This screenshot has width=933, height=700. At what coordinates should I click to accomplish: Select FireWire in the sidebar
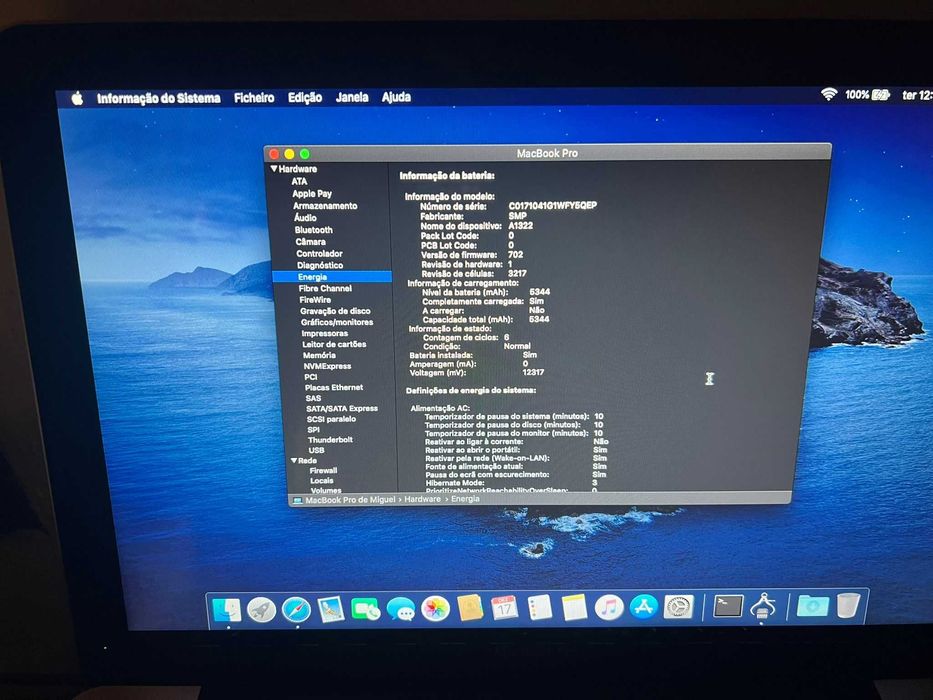(315, 300)
